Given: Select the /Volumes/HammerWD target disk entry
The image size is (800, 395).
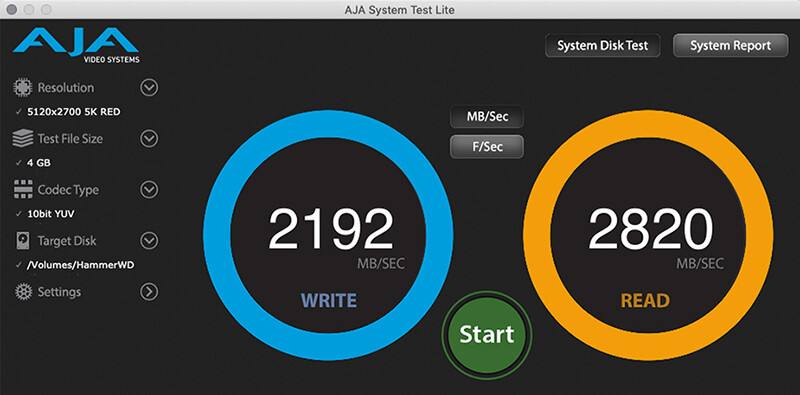Looking at the screenshot, I should point(81,265).
